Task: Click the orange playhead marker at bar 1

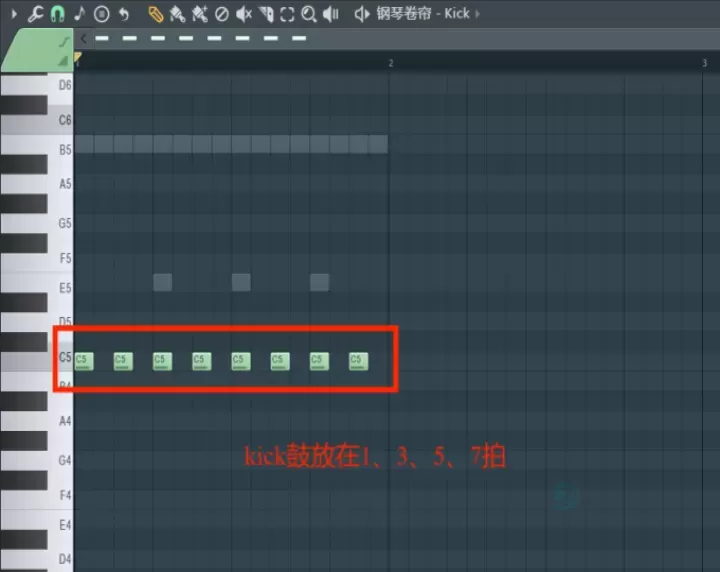Action: [78, 58]
